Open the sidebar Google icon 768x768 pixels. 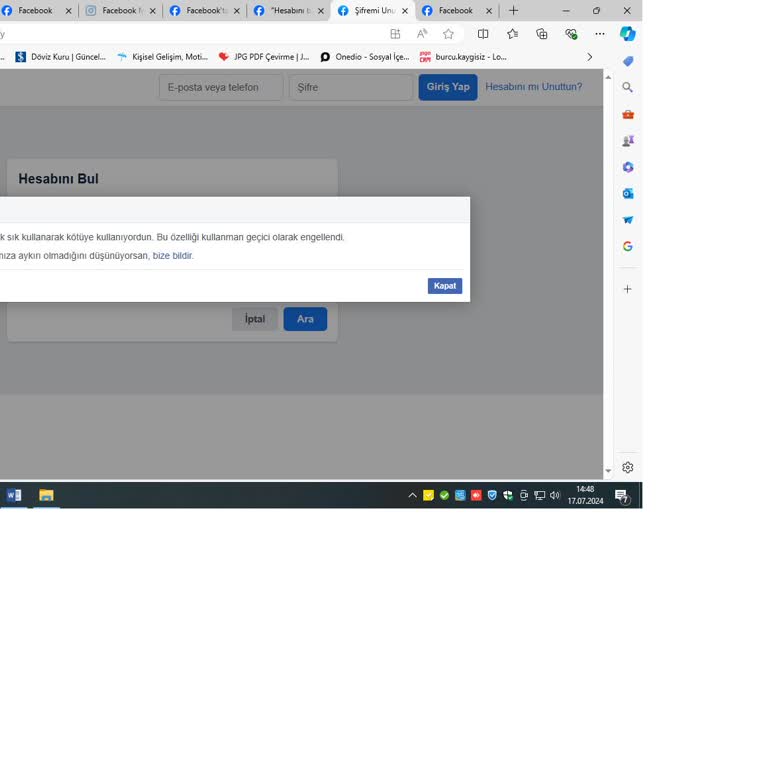tap(628, 246)
